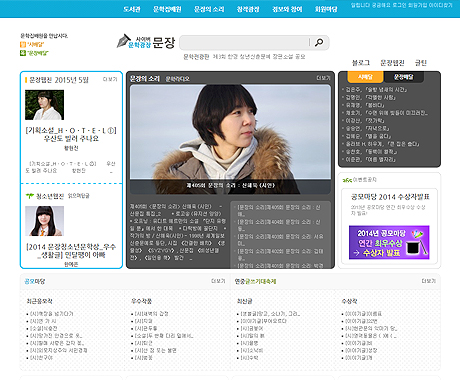Click the 글틴 link
460x380 pixels.
click(x=421, y=63)
